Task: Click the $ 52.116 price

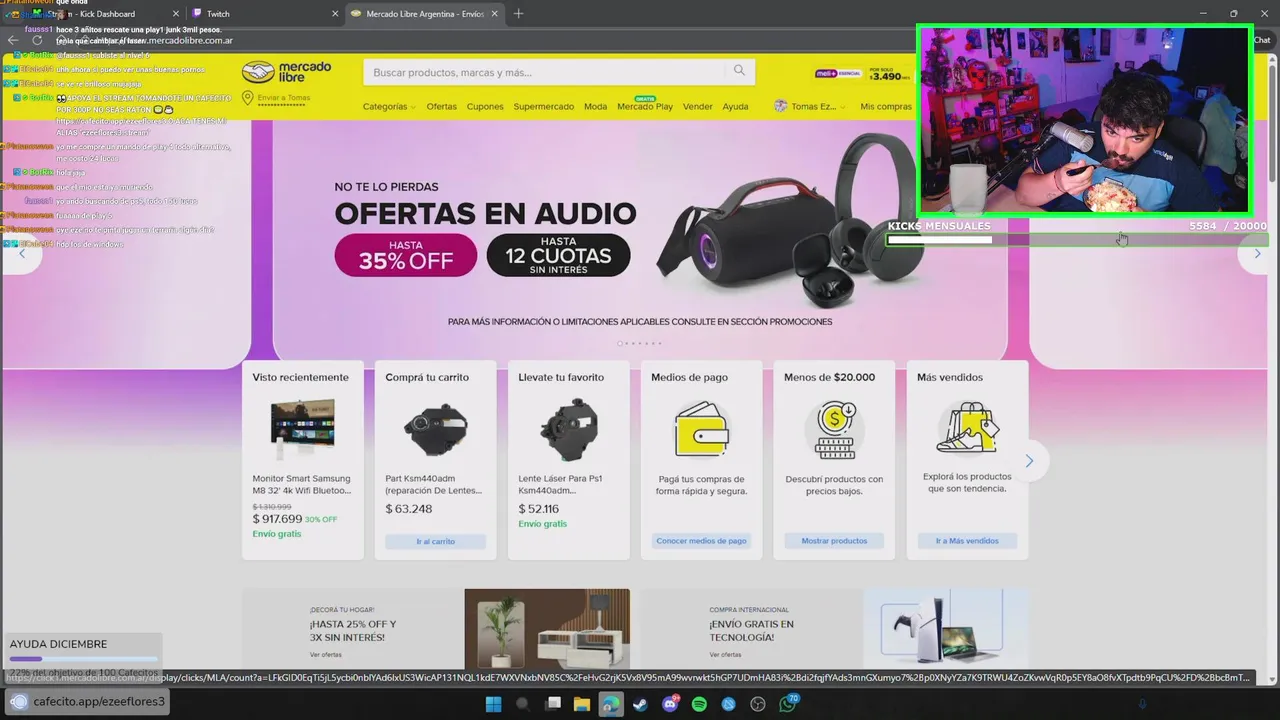Action: 542,509
